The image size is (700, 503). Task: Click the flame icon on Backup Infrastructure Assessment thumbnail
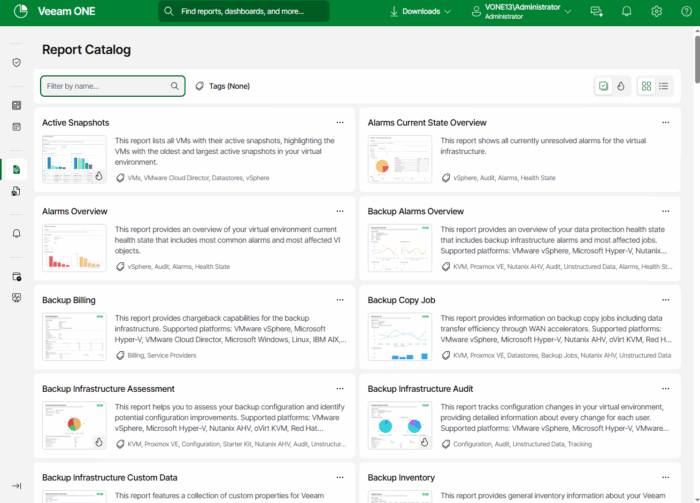99,442
